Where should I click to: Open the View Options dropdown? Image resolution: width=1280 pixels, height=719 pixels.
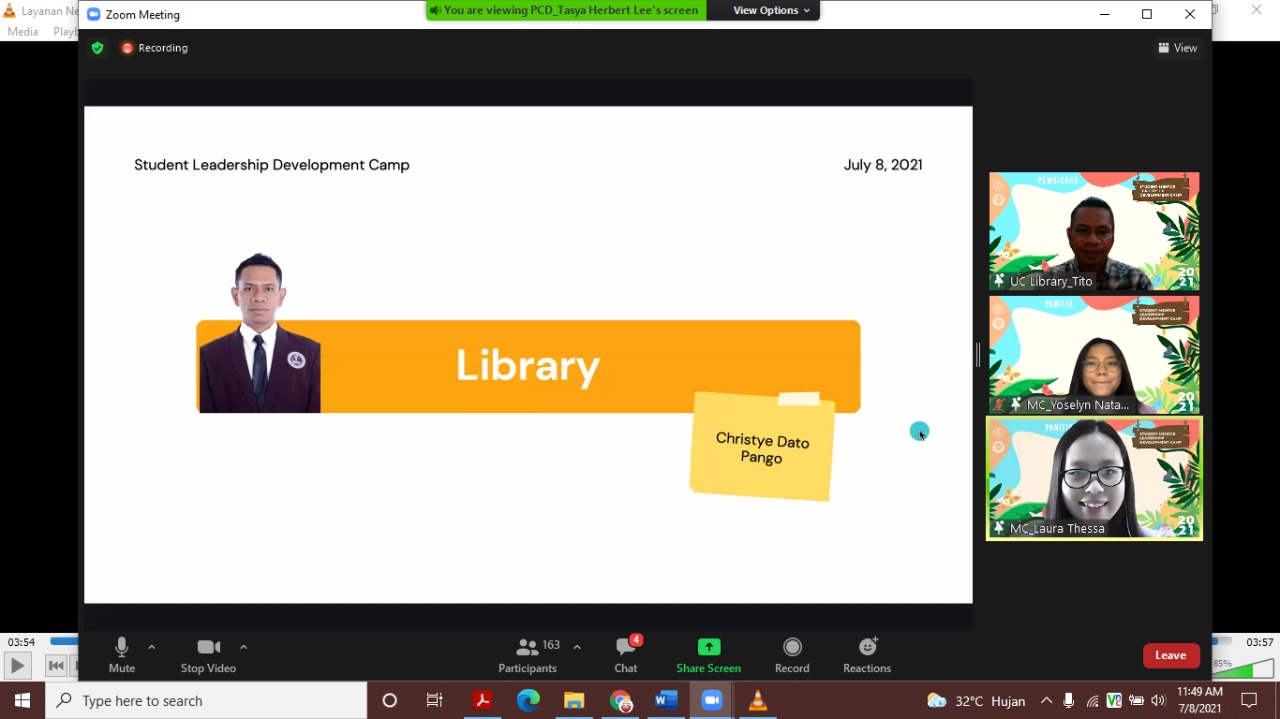click(x=771, y=10)
